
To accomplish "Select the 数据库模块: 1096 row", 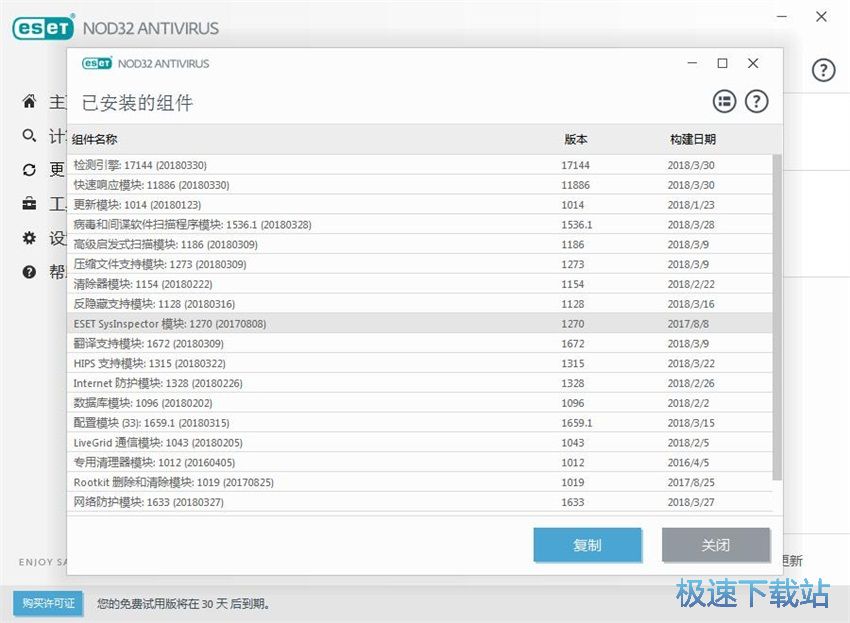I will (420, 403).
